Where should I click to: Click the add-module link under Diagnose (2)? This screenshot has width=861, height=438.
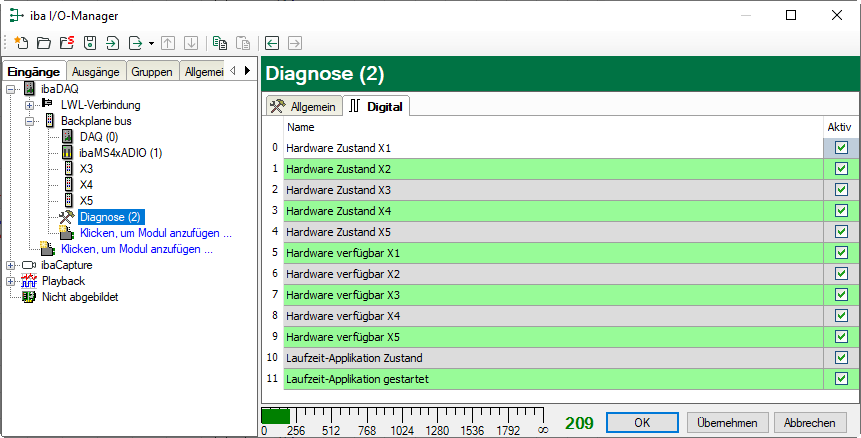coord(155,233)
